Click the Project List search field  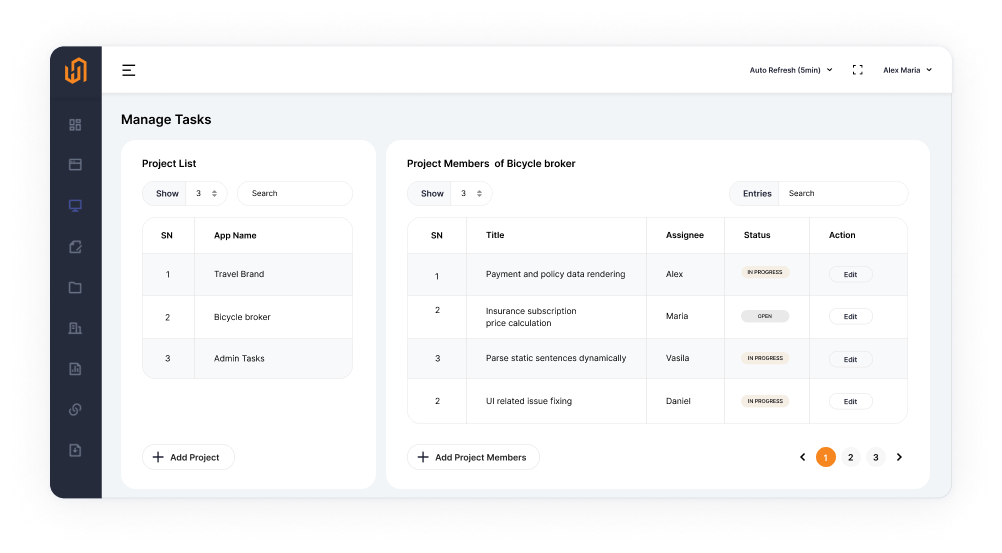pos(294,194)
